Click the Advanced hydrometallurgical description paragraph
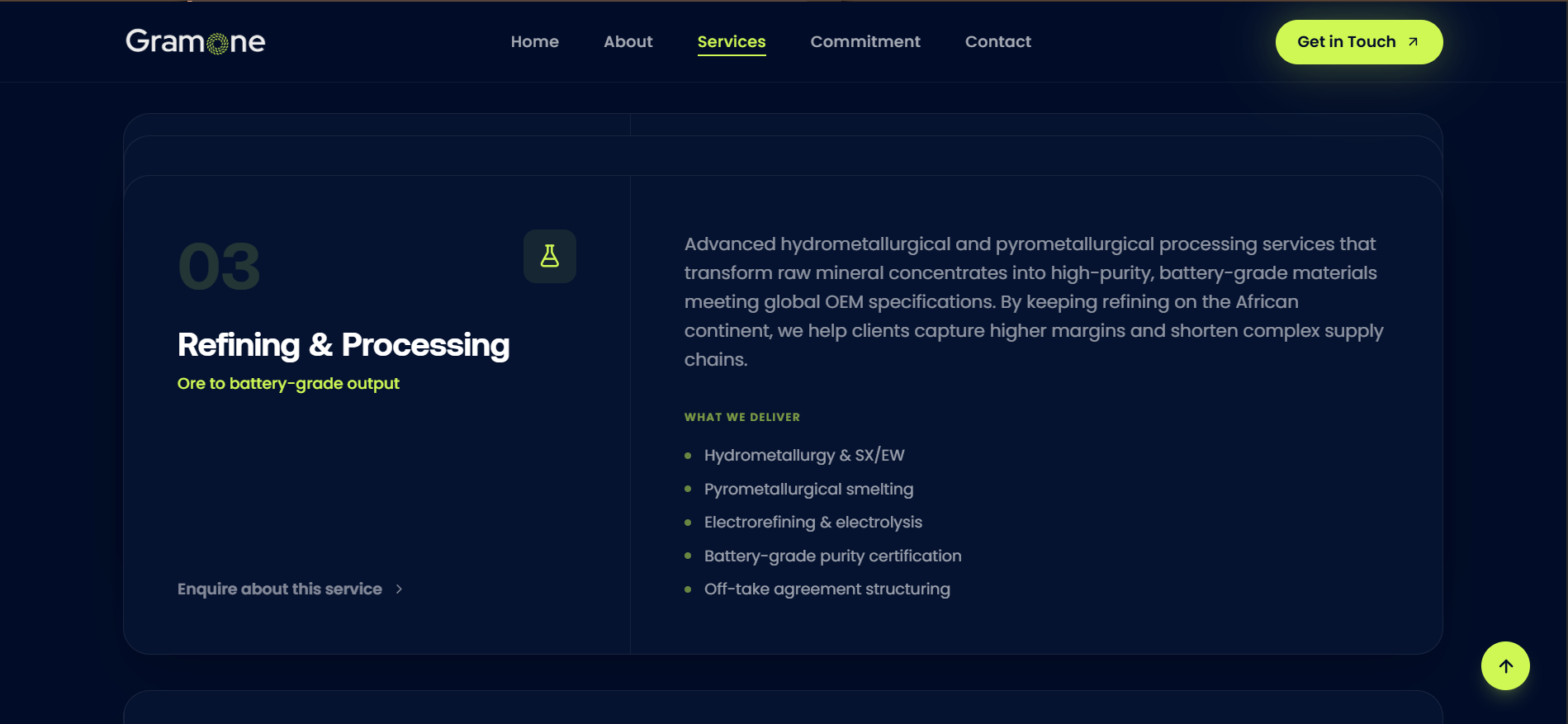Viewport: 1568px width, 724px height. [x=1034, y=302]
